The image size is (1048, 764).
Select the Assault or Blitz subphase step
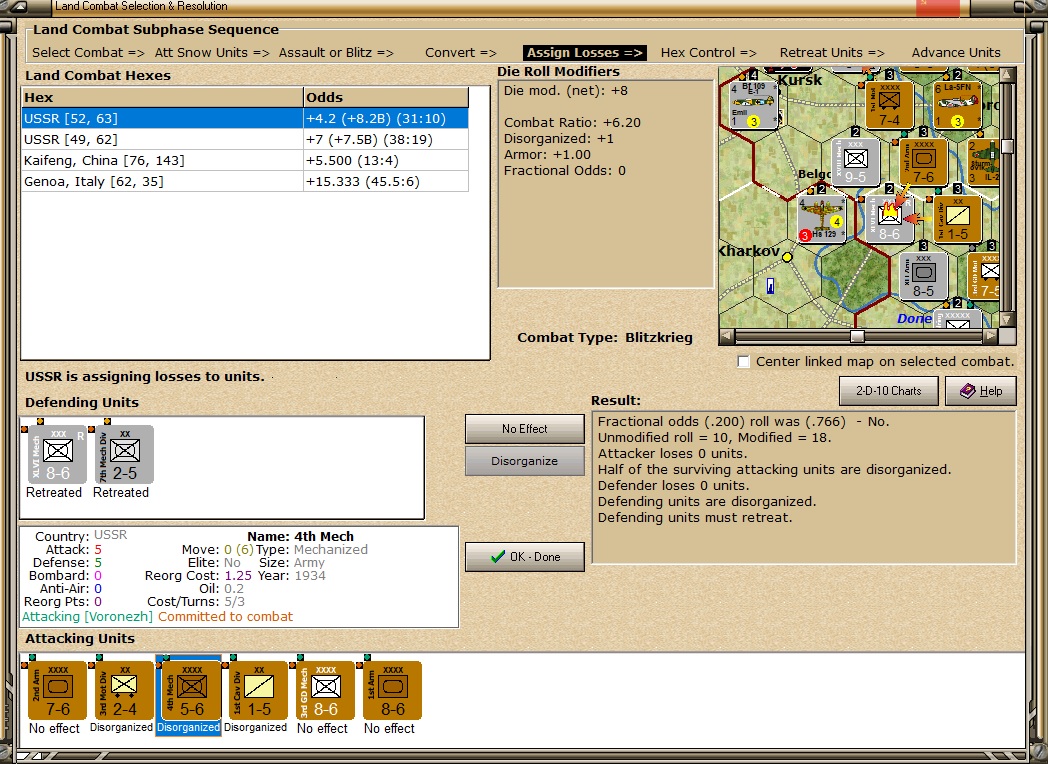[x=336, y=52]
